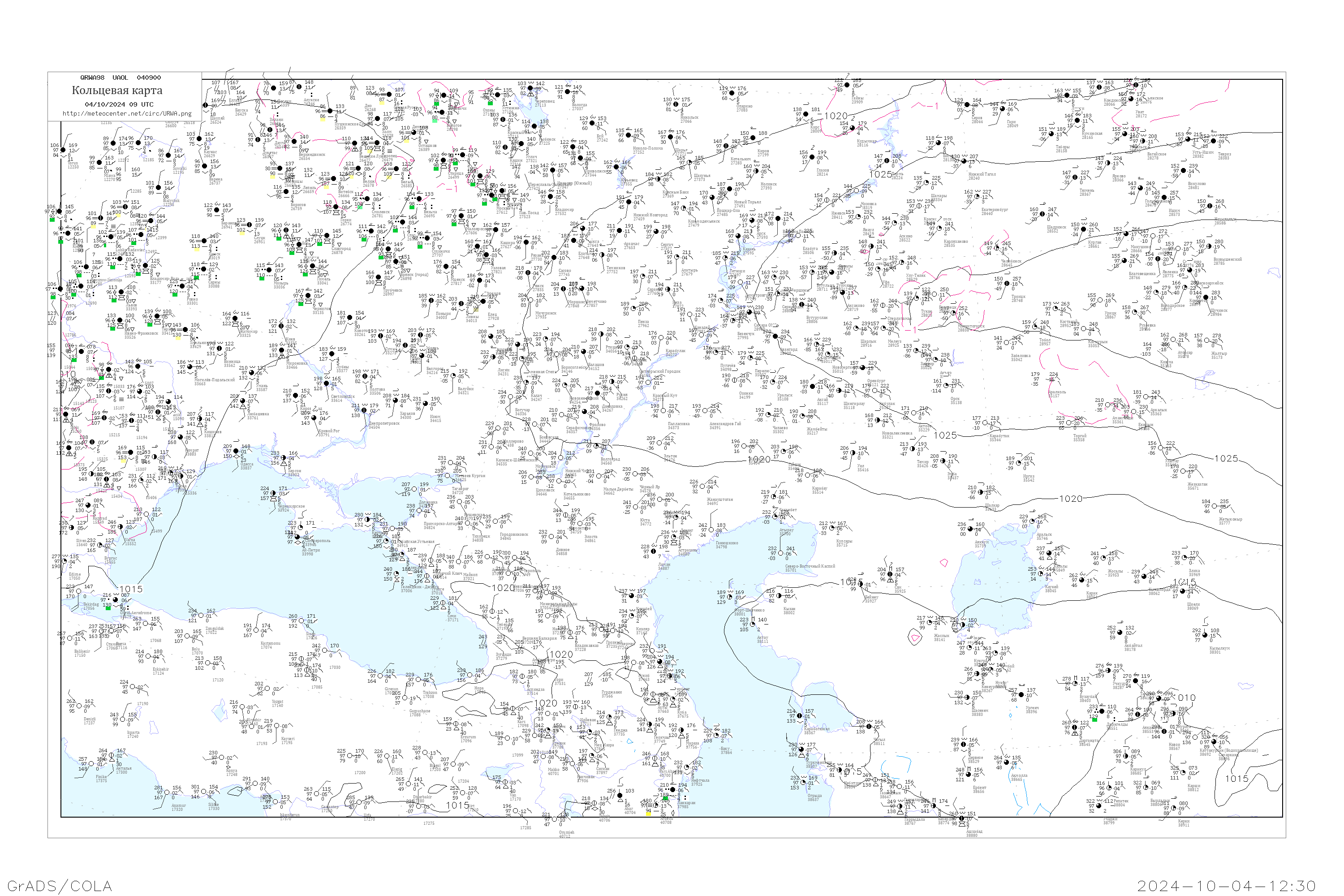Click the 1015 isobar label near Tekirdag

pyautogui.click(x=130, y=589)
